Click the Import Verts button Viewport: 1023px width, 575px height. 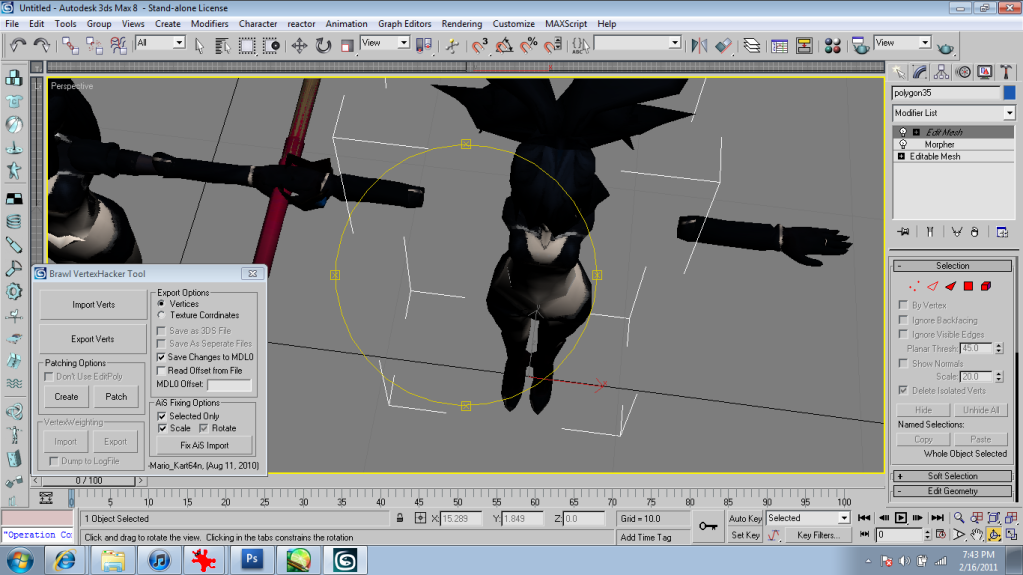[x=93, y=305]
